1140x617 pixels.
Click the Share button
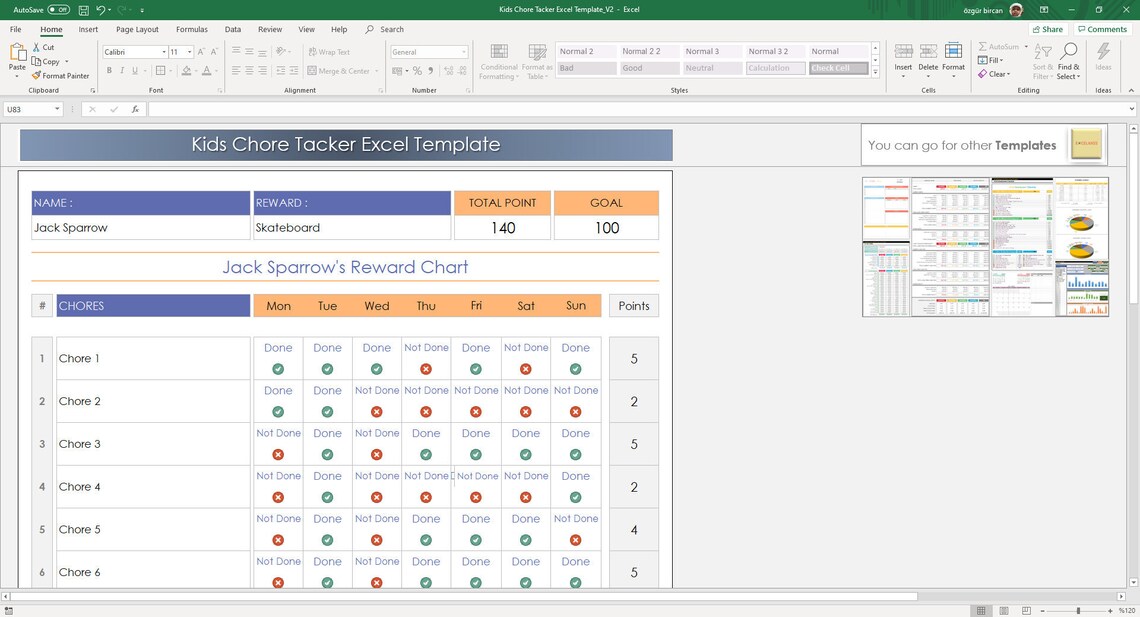pyautogui.click(x=1048, y=28)
